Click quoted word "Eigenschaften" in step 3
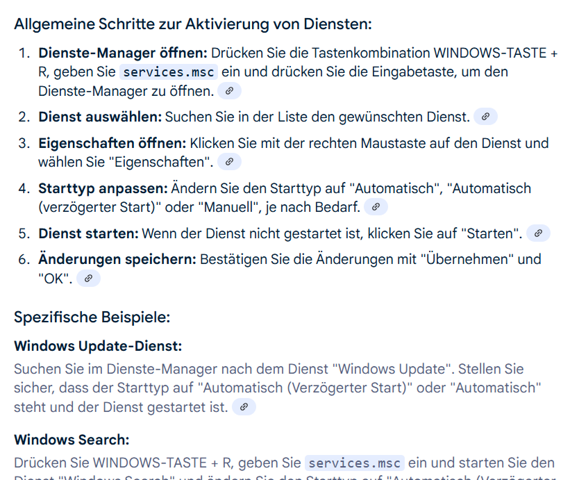This screenshot has width=579, height=480. [161, 162]
